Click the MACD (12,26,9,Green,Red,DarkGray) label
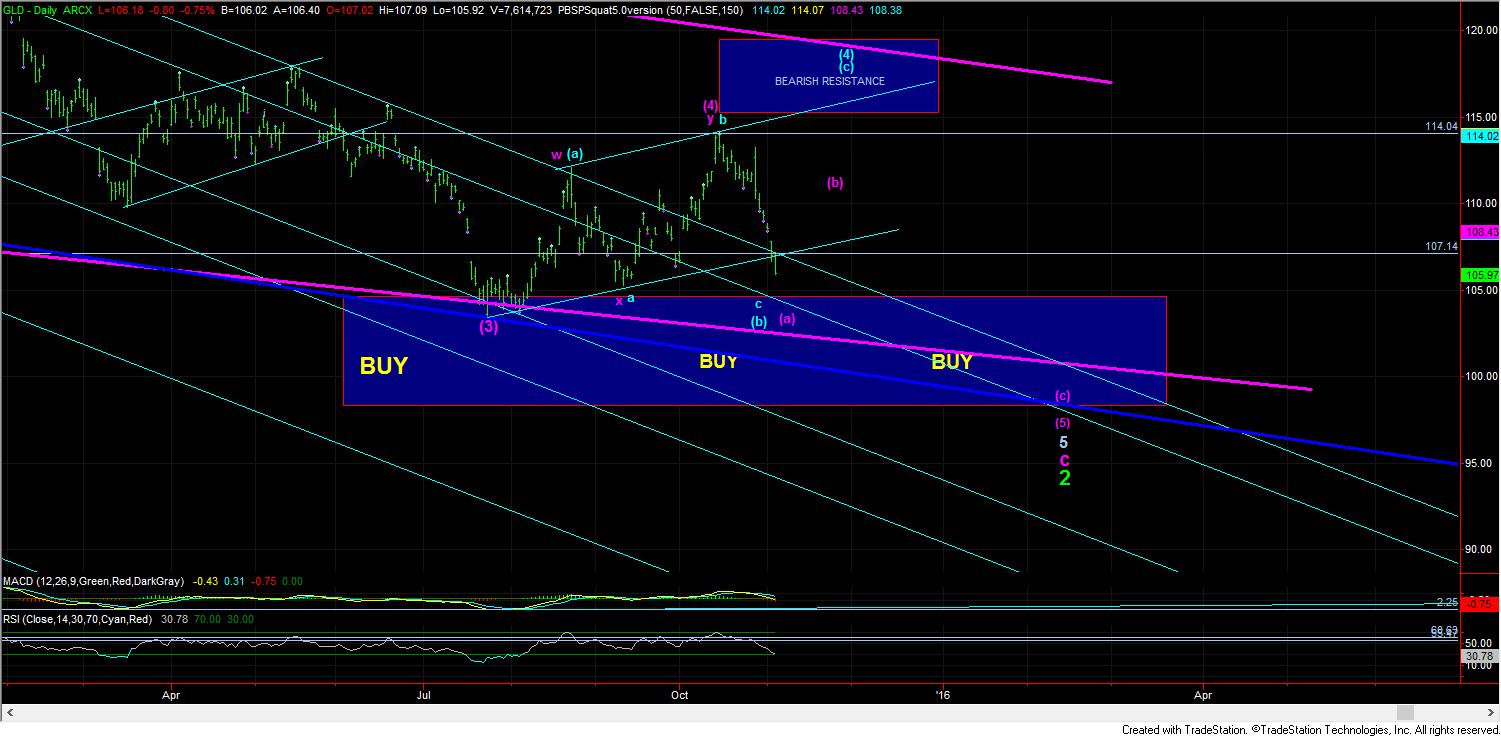Image resolution: width=1501 pixels, height=736 pixels. tap(93, 581)
